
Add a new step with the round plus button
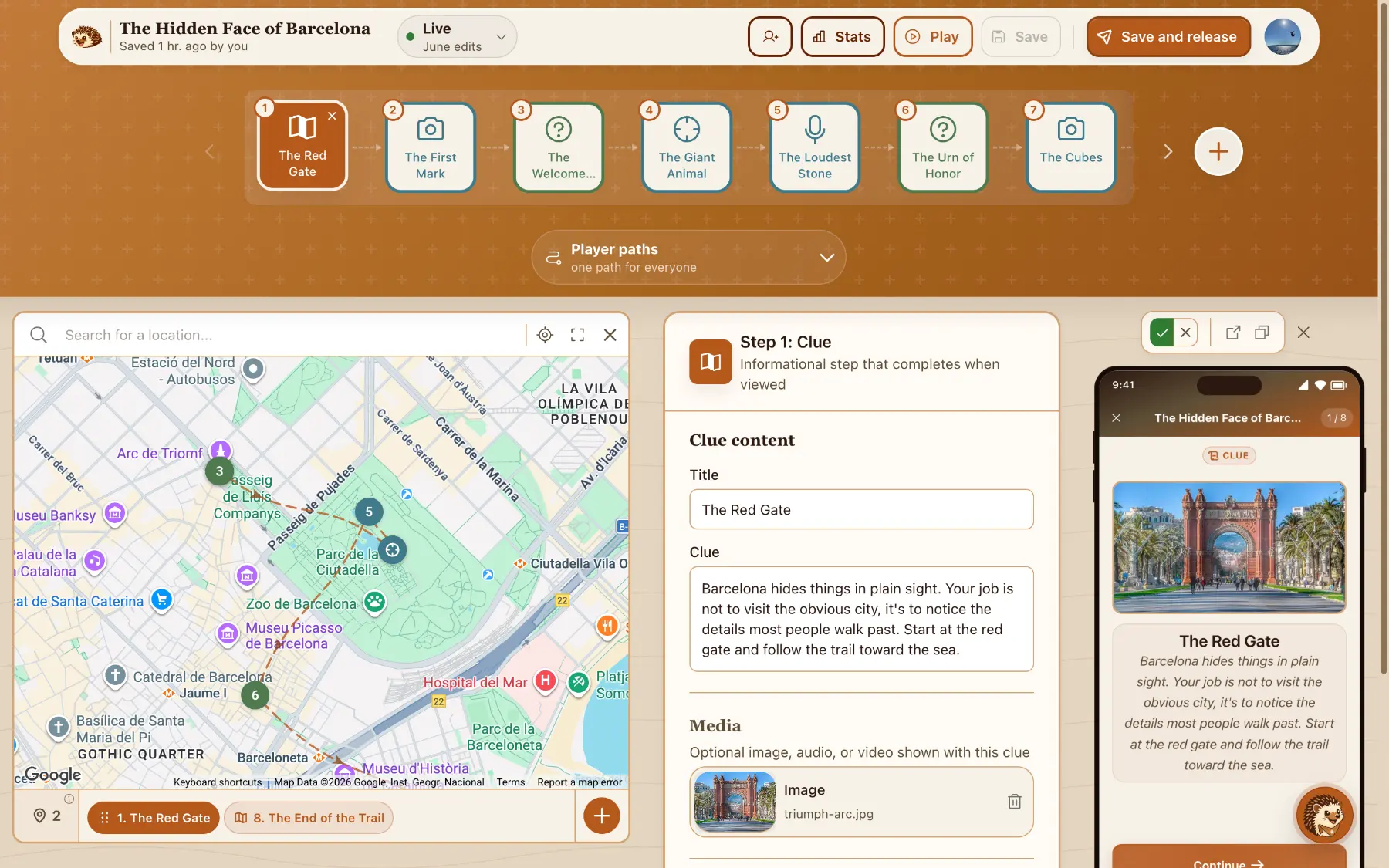click(x=1218, y=151)
